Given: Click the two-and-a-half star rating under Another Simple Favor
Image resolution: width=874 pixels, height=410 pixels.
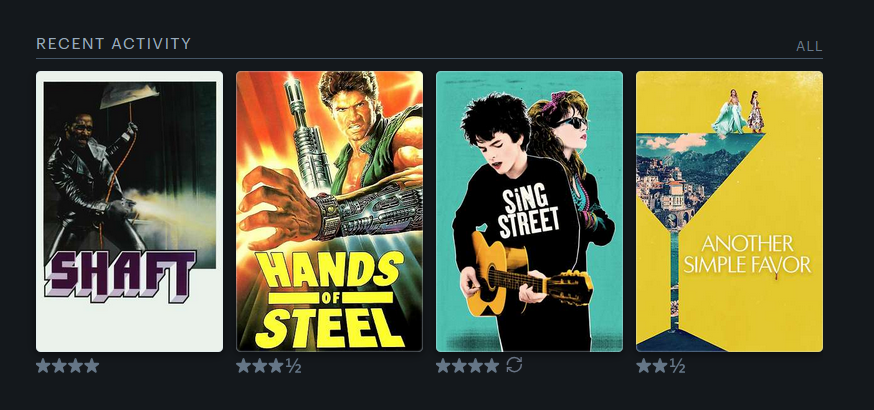Looking at the screenshot, I should 661,366.
